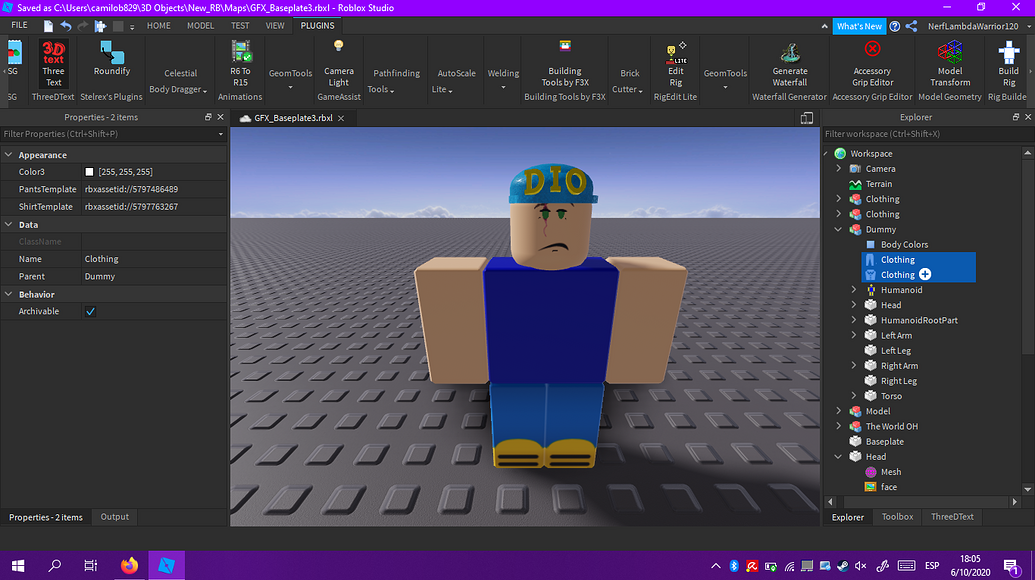Screen dimensions: 1035x580
Task: Open the Edit Rig Lite tool
Action: [x=676, y=64]
